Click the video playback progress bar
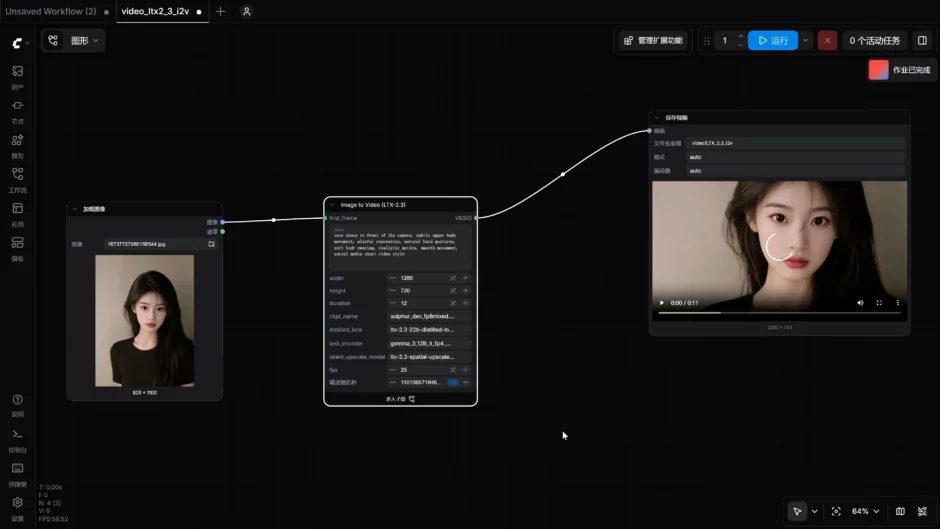940x529 pixels. coord(779,313)
